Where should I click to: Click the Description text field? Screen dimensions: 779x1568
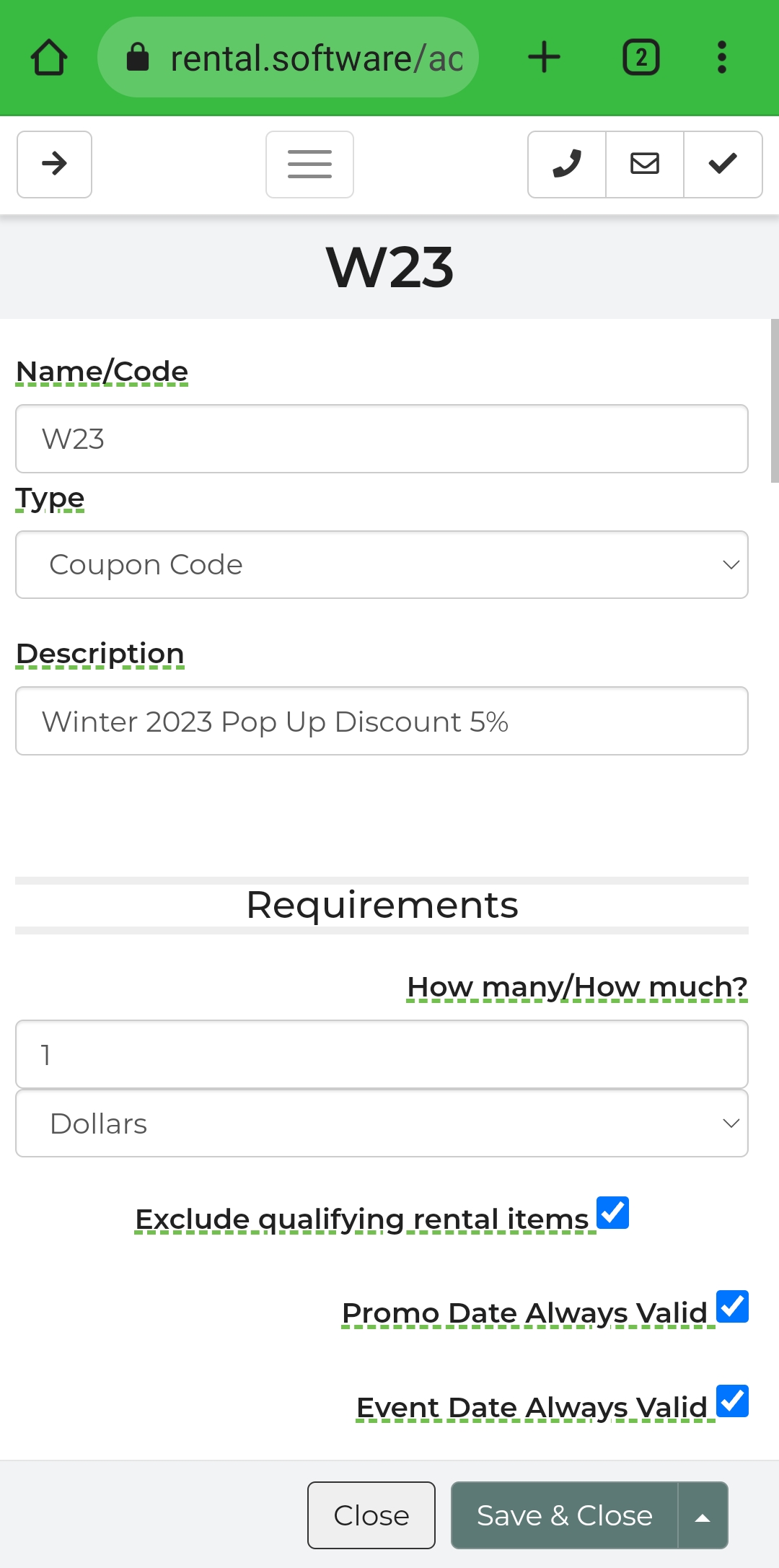pyautogui.click(x=382, y=721)
